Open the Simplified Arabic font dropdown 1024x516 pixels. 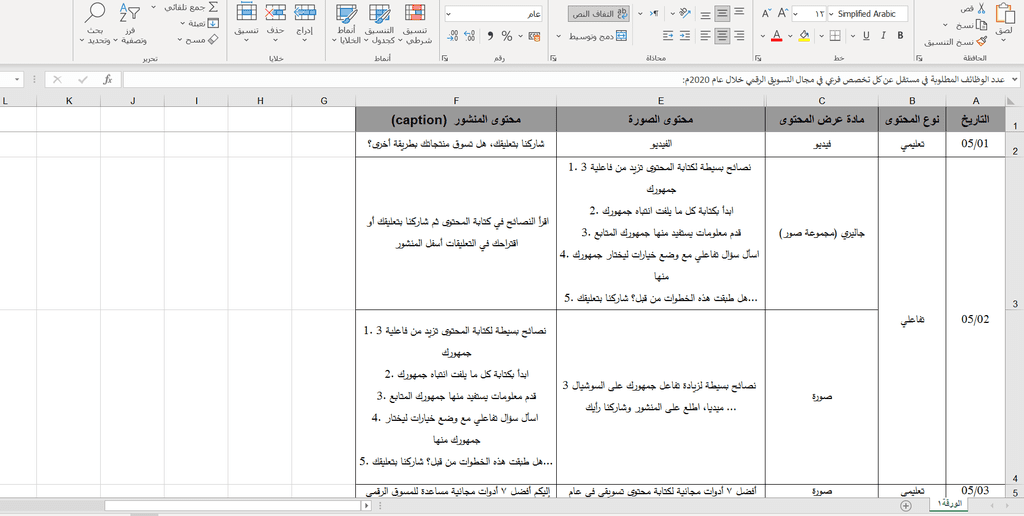(x=831, y=14)
